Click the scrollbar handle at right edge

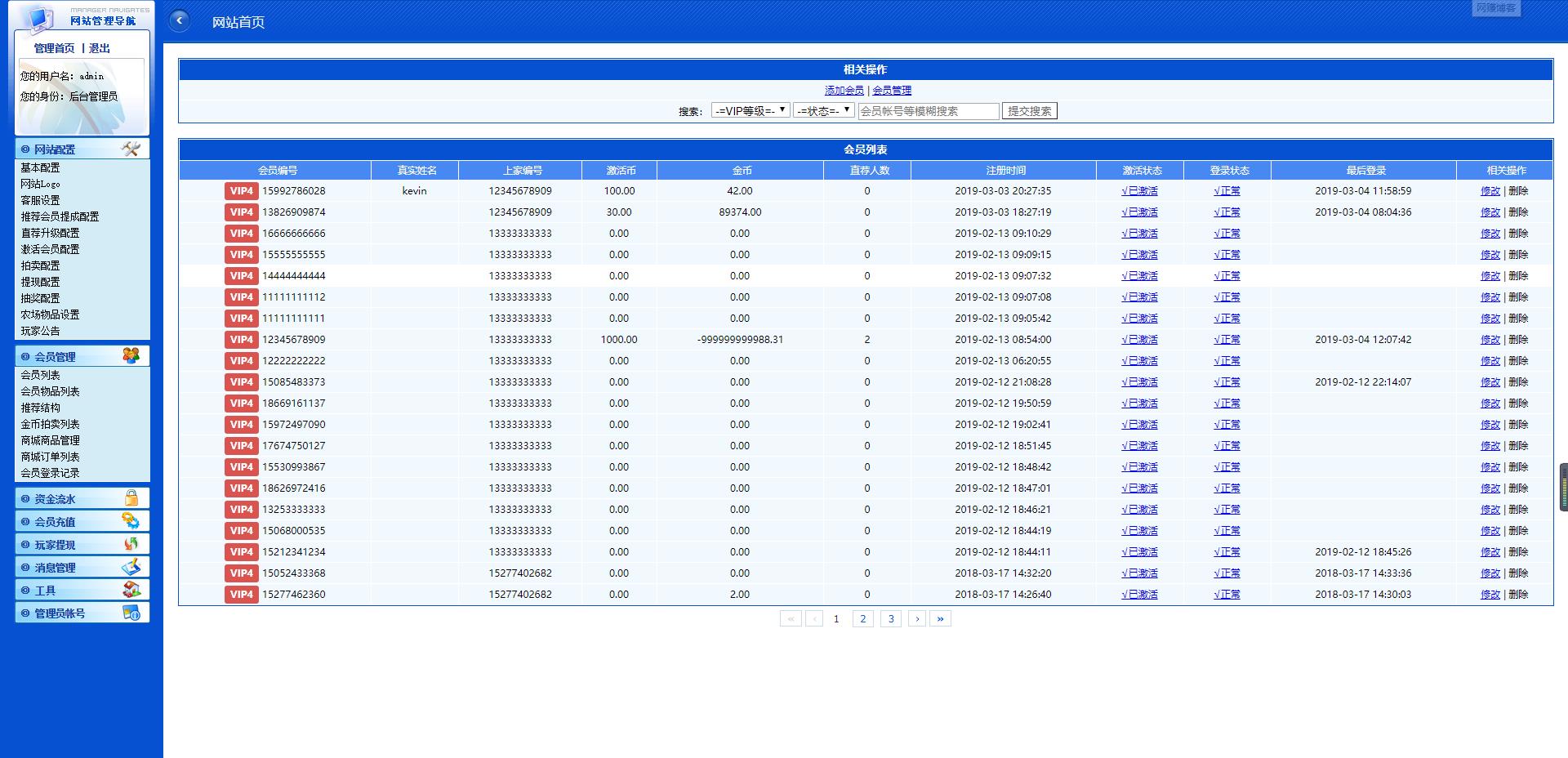(1564, 488)
